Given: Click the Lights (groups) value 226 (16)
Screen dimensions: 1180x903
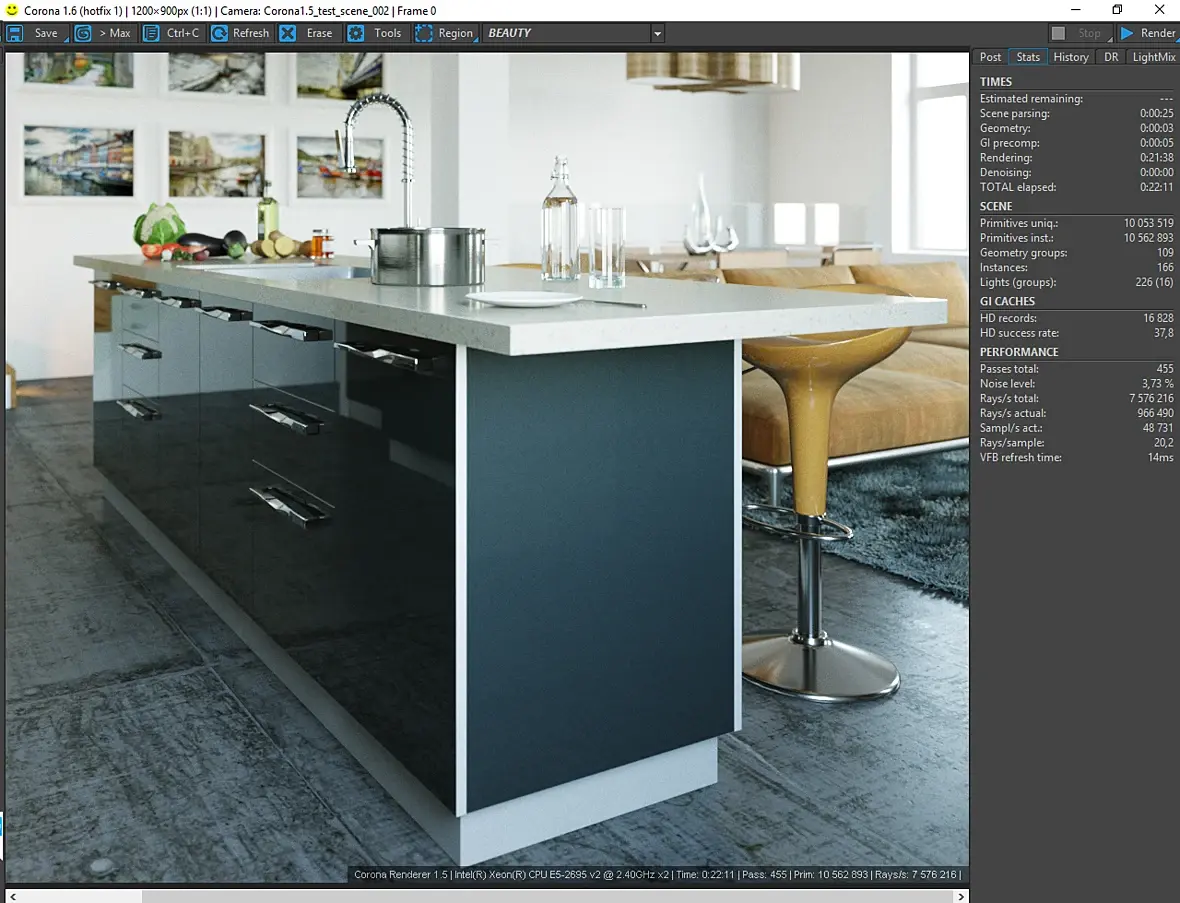Looking at the screenshot, I should click(x=1154, y=282).
